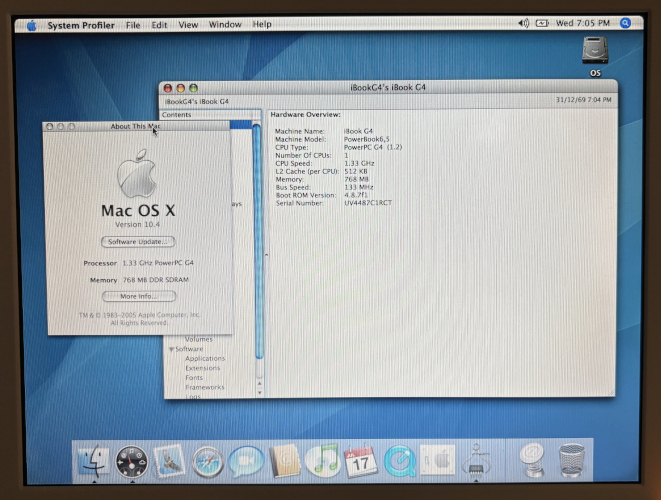Open the Window menu

(x=225, y=24)
